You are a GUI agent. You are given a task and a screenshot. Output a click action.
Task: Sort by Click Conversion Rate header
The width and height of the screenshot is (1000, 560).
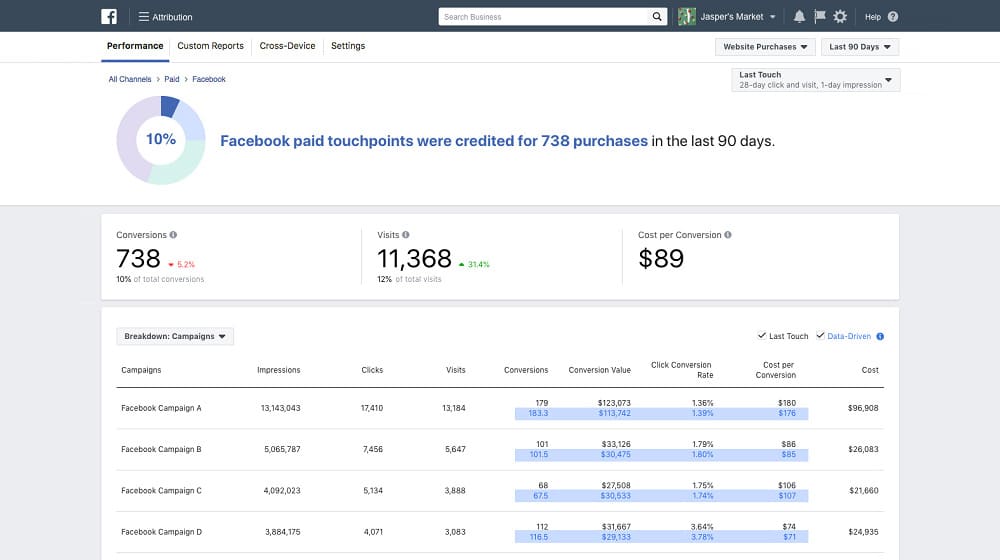point(681,370)
